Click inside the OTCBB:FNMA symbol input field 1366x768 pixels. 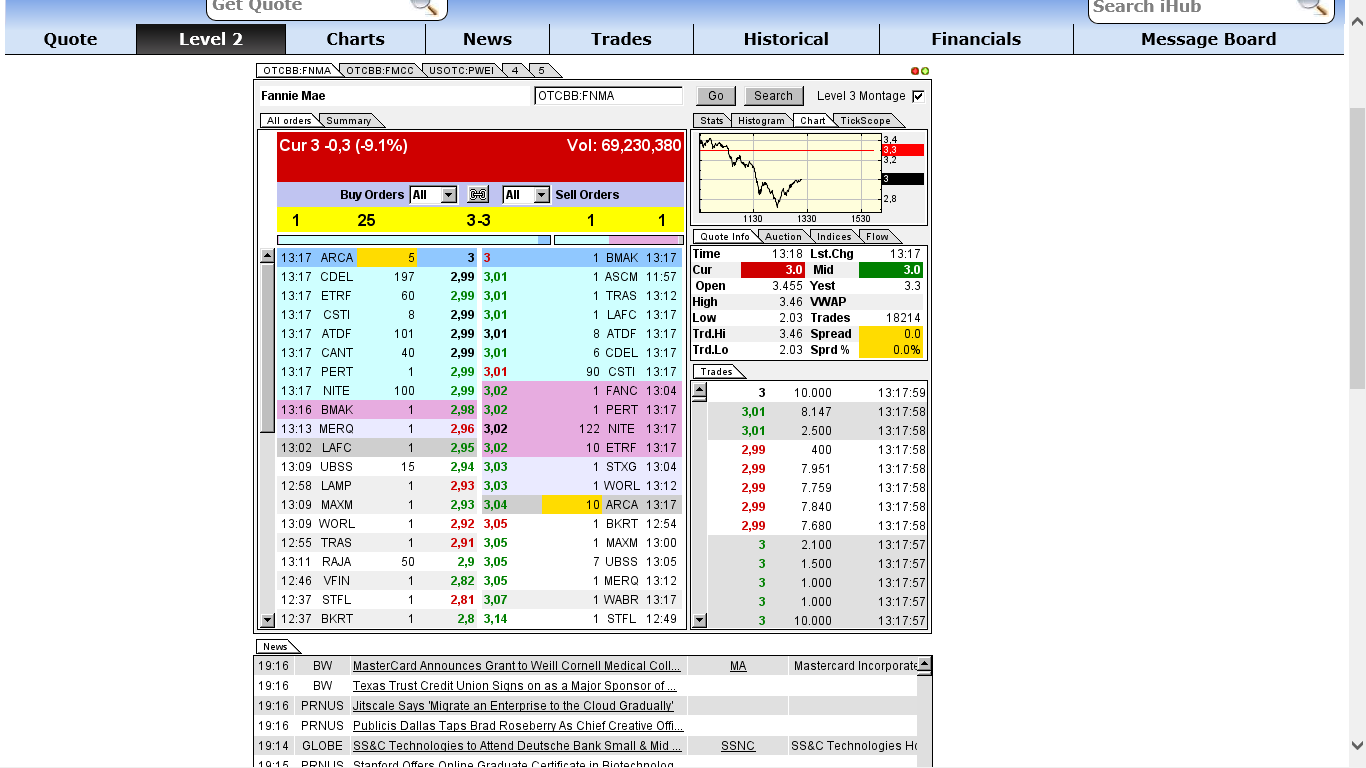click(610, 95)
